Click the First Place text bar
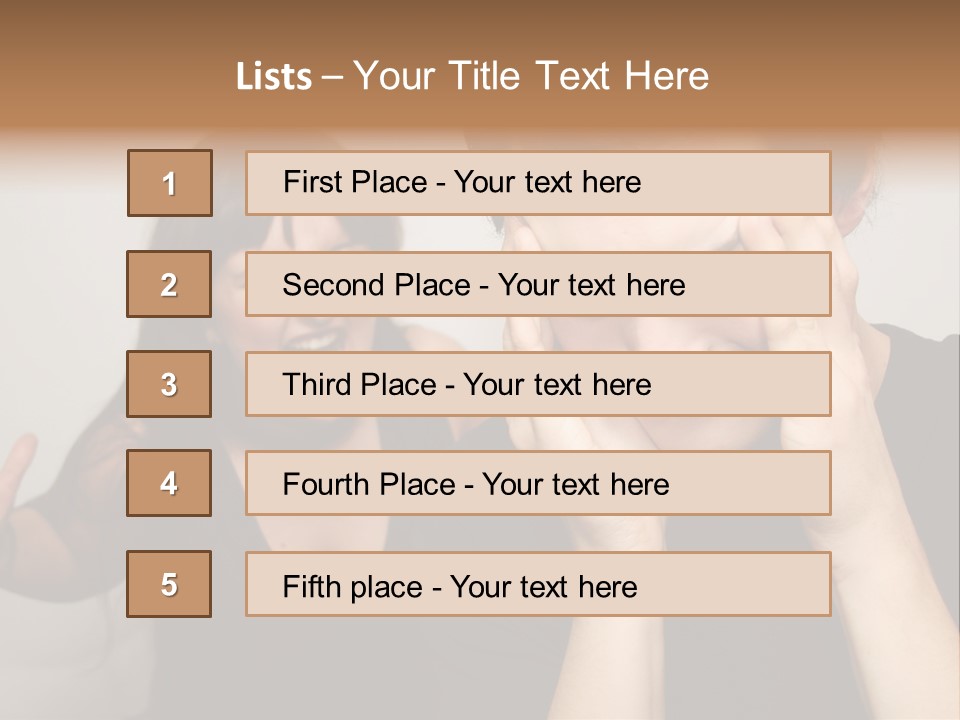960x720 pixels. pyautogui.click(x=538, y=183)
